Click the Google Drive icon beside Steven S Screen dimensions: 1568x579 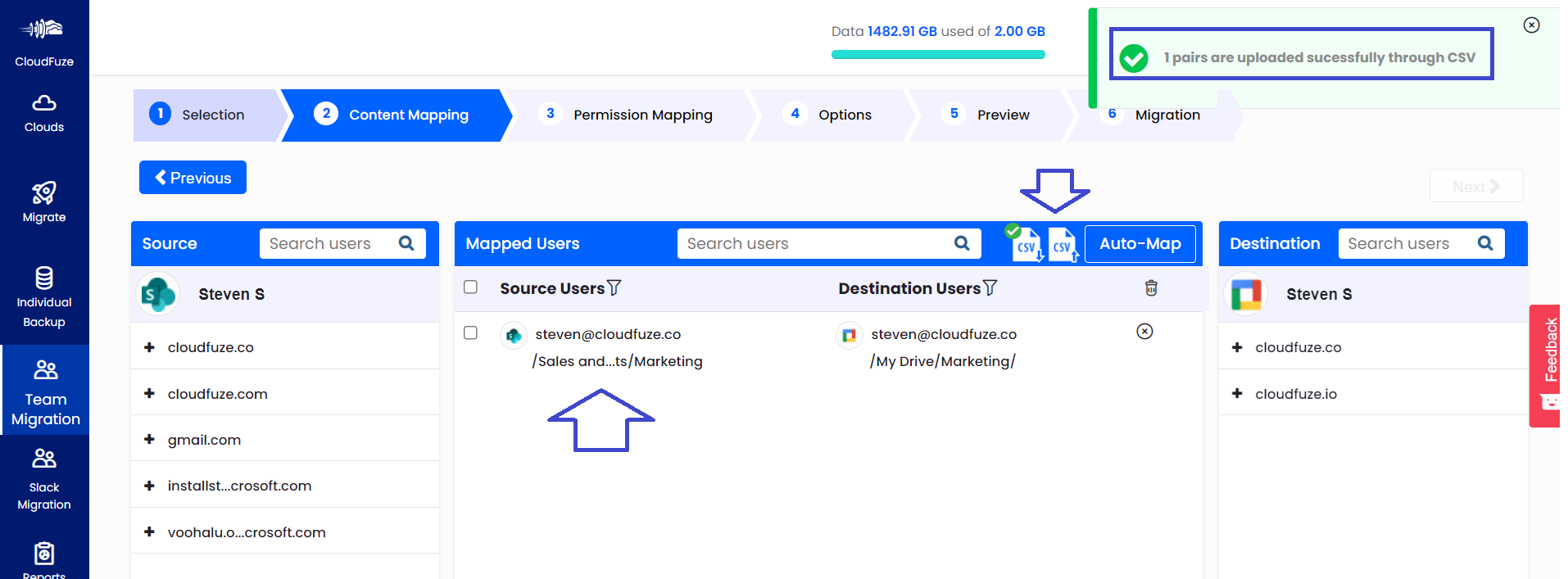point(1246,294)
